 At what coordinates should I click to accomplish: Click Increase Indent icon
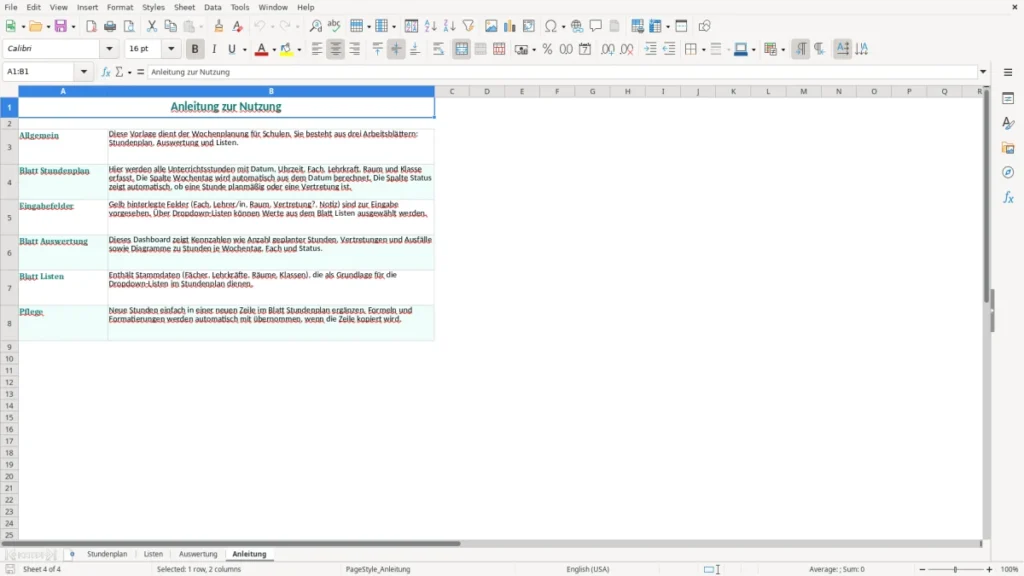coord(650,49)
